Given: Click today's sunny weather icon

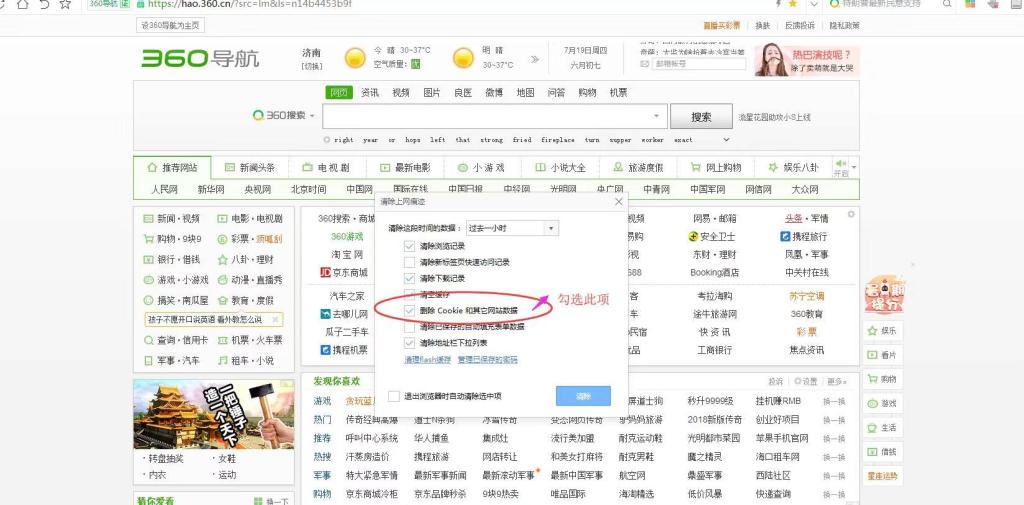Looking at the screenshot, I should [x=355, y=57].
